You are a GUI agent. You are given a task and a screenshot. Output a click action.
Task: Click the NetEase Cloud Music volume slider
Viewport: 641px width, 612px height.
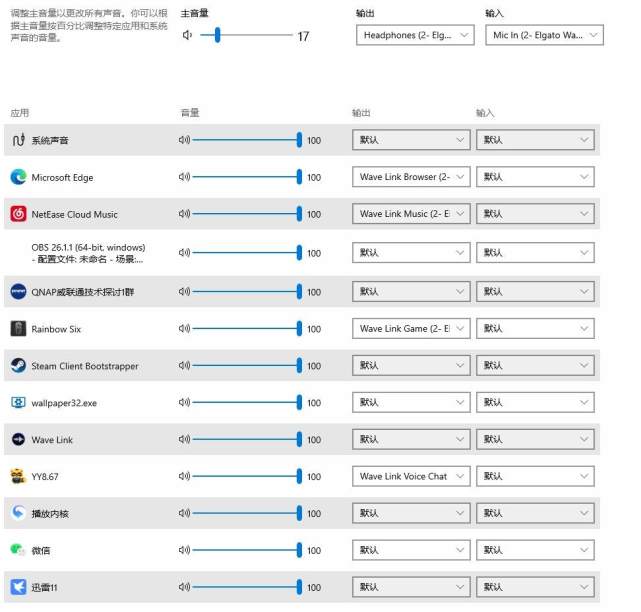pos(247,214)
